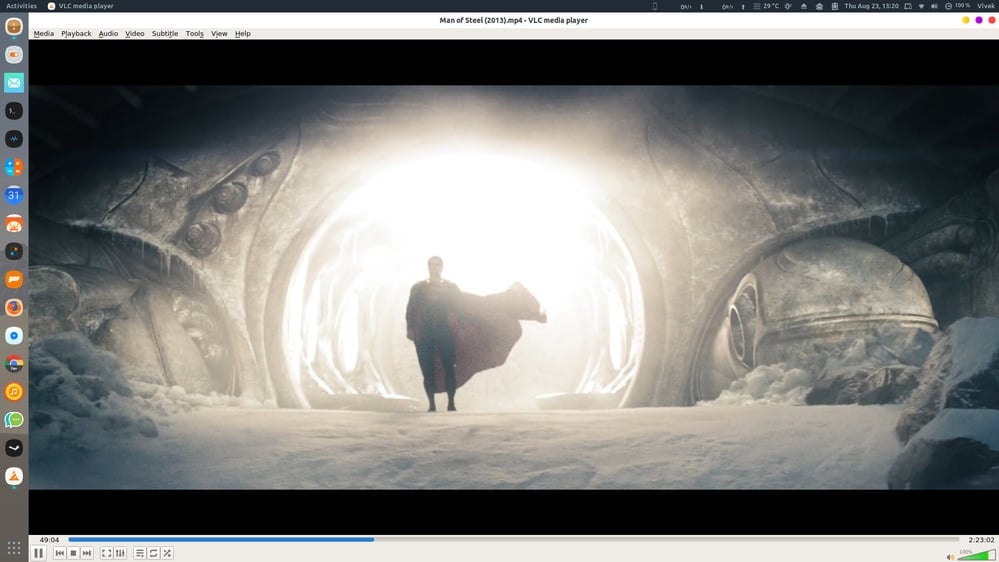Open Calendar app showing 31 in dock
The image size is (999, 562).
(14, 195)
